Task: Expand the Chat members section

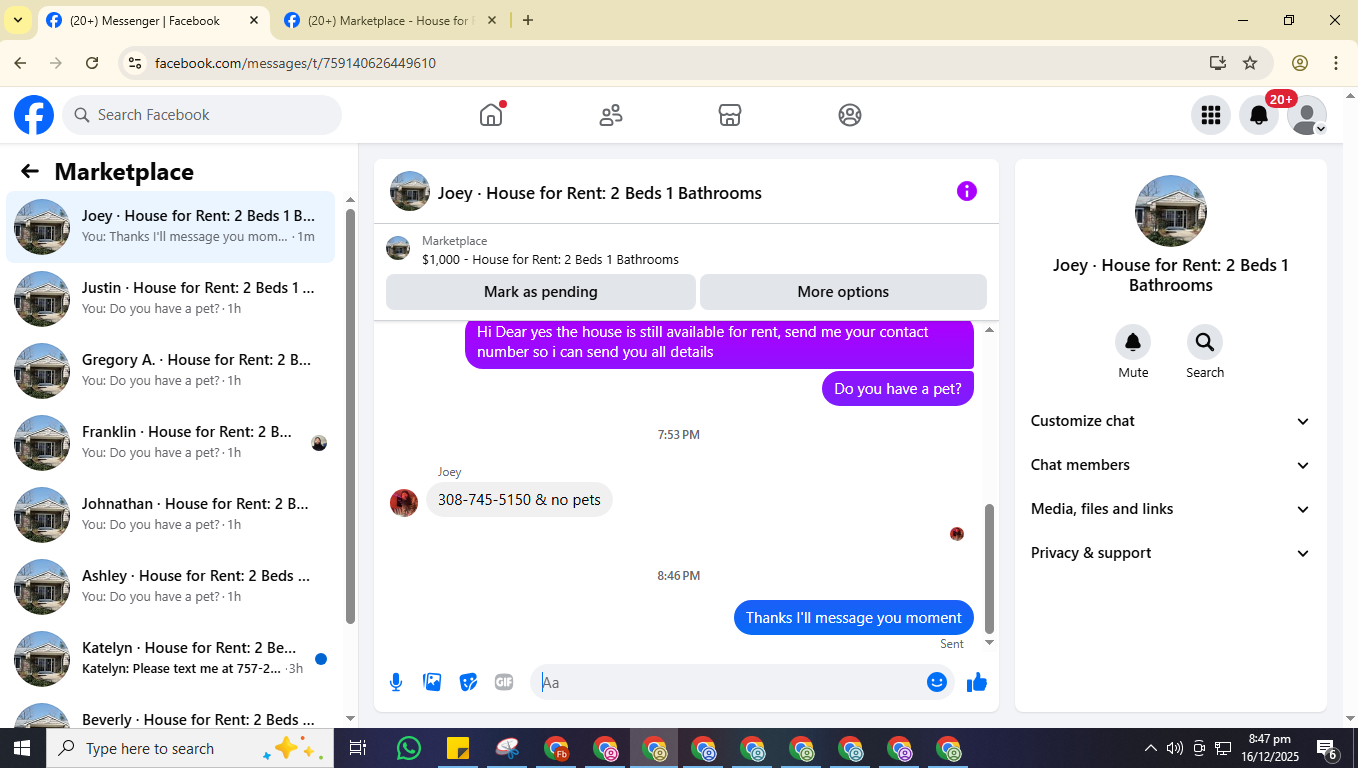Action: [x=1171, y=465]
